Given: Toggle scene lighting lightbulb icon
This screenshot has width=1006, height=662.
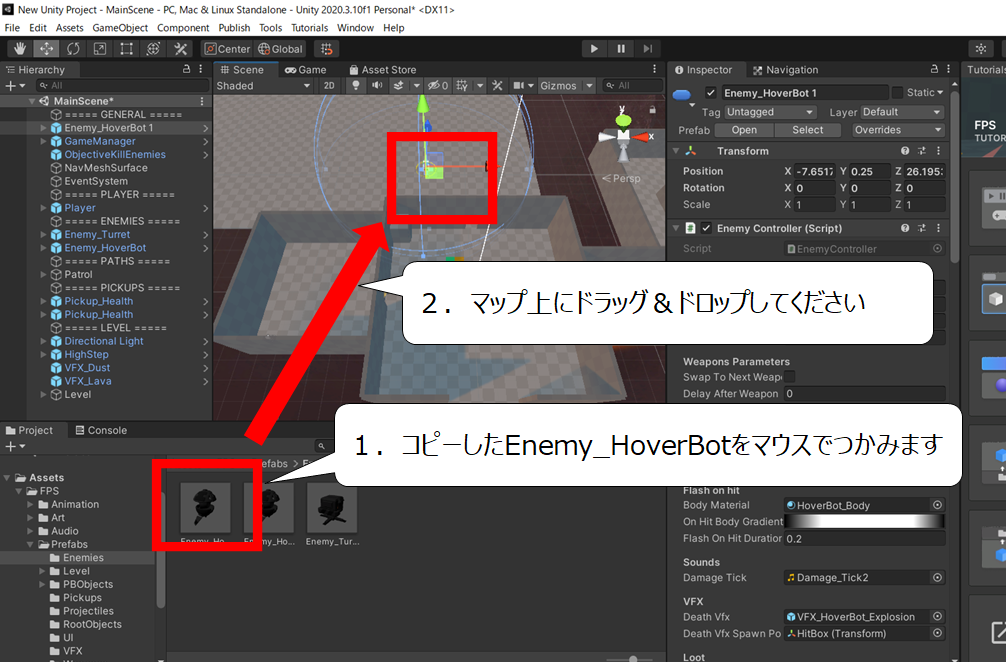Looking at the screenshot, I should 355,85.
